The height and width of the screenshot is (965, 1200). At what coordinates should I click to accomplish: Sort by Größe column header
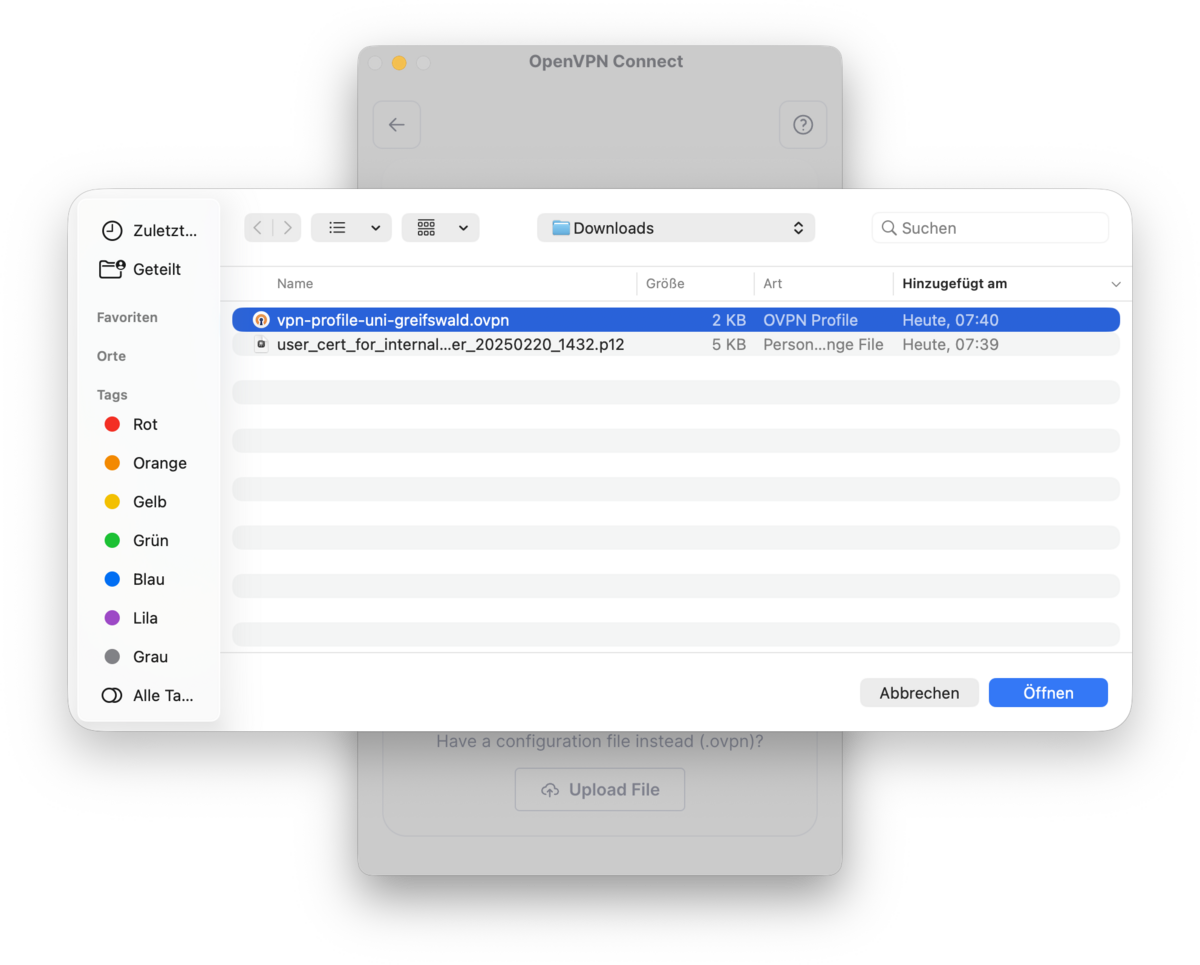665,284
